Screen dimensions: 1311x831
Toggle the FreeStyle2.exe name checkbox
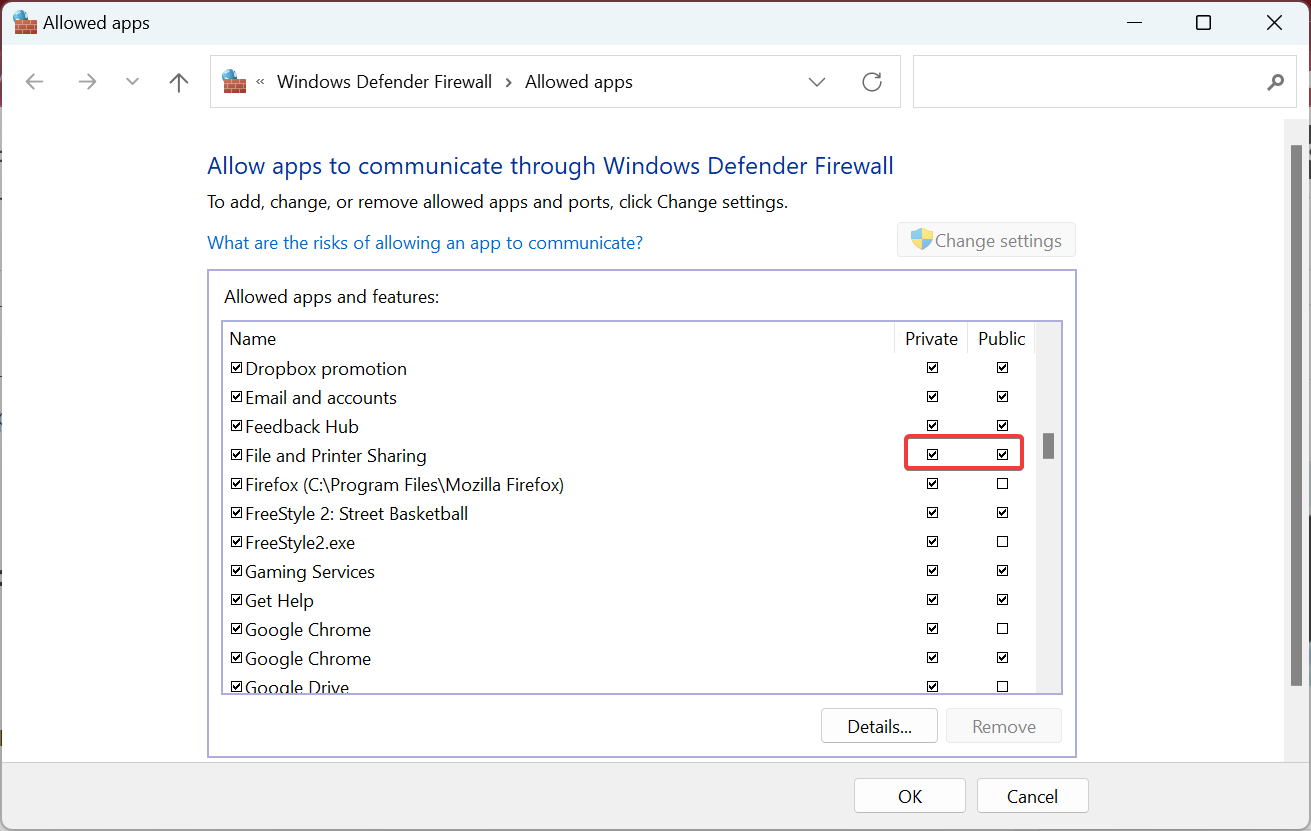tap(237, 543)
